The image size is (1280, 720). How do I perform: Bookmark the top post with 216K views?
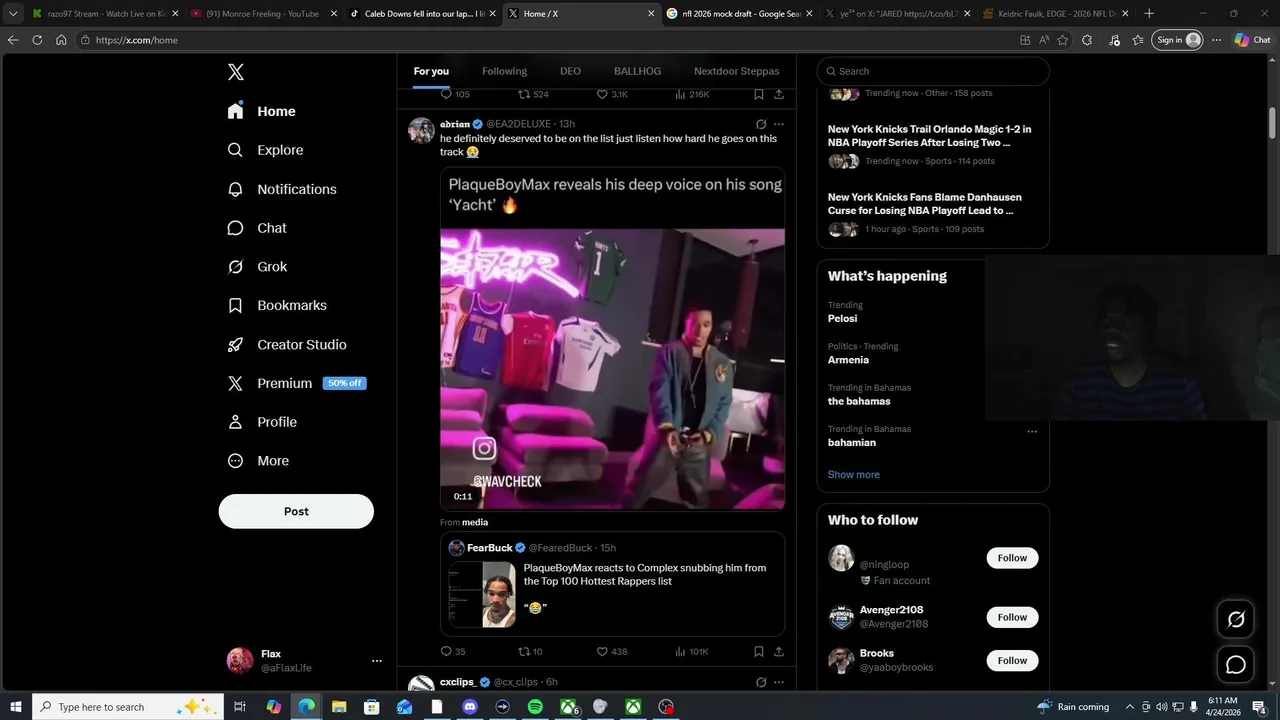point(758,94)
